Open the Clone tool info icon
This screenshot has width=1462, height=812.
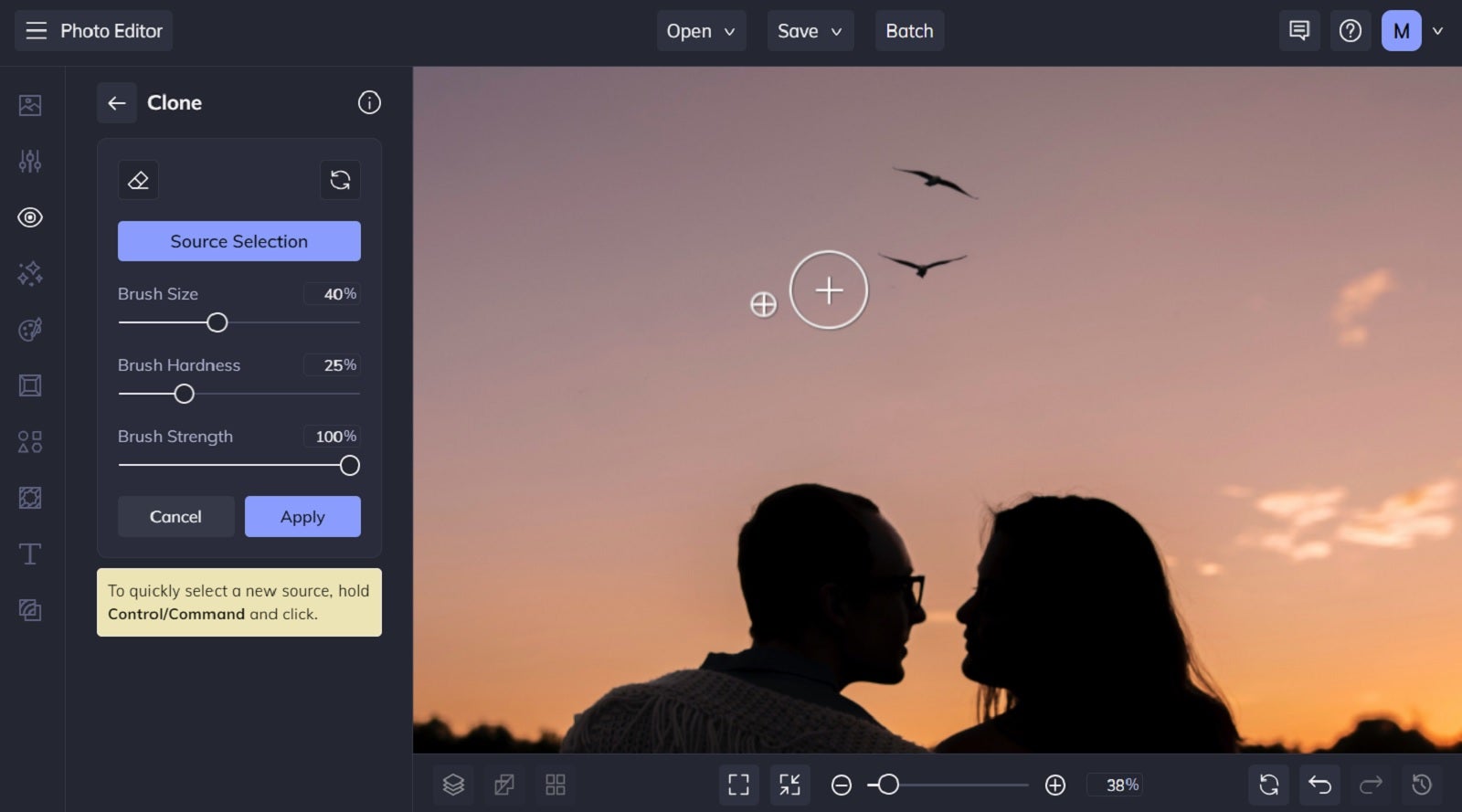[x=369, y=102]
